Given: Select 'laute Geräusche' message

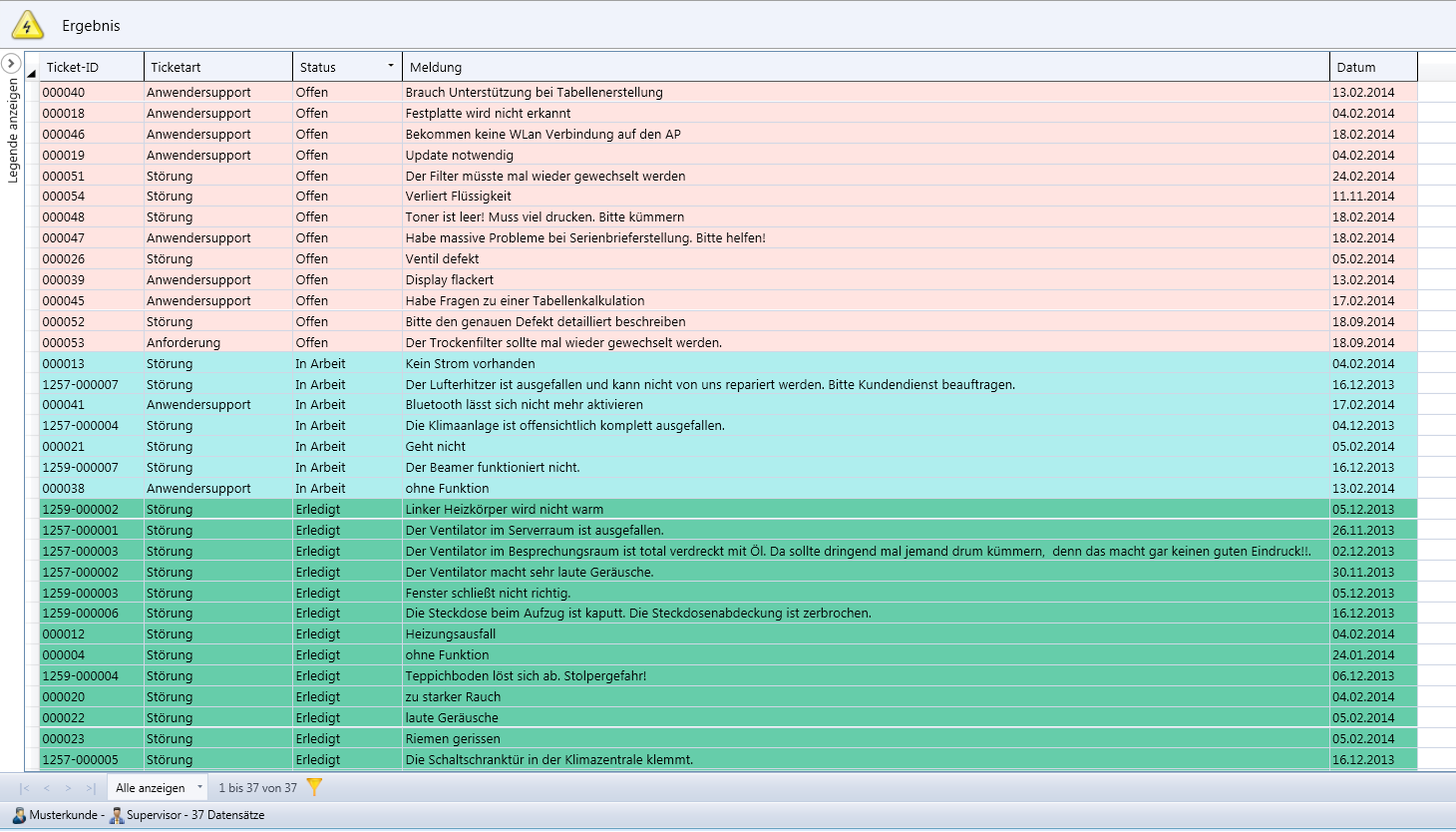Looking at the screenshot, I should point(451,717).
